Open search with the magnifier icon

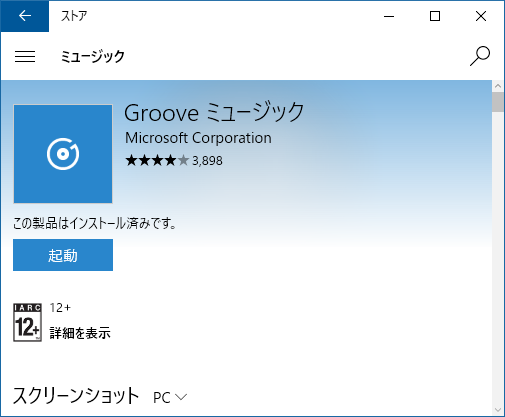point(480,56)
